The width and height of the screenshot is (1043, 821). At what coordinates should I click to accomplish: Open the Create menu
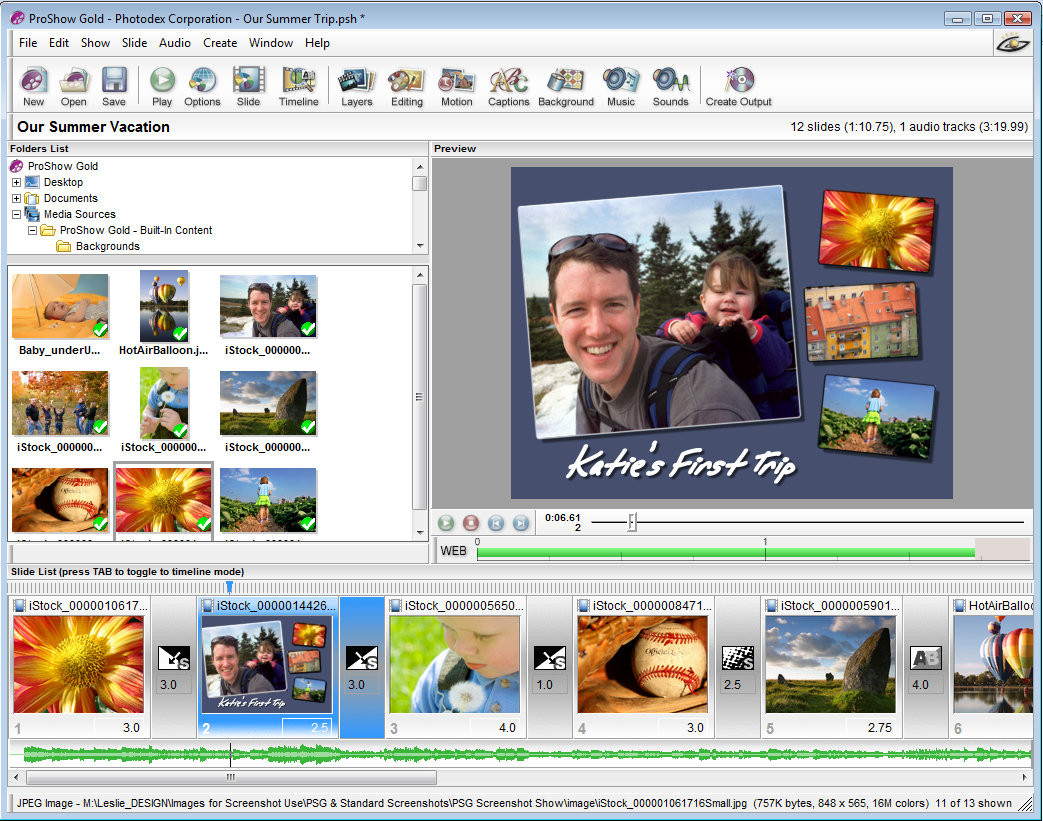pyautogui.click(x=220, y=43)
